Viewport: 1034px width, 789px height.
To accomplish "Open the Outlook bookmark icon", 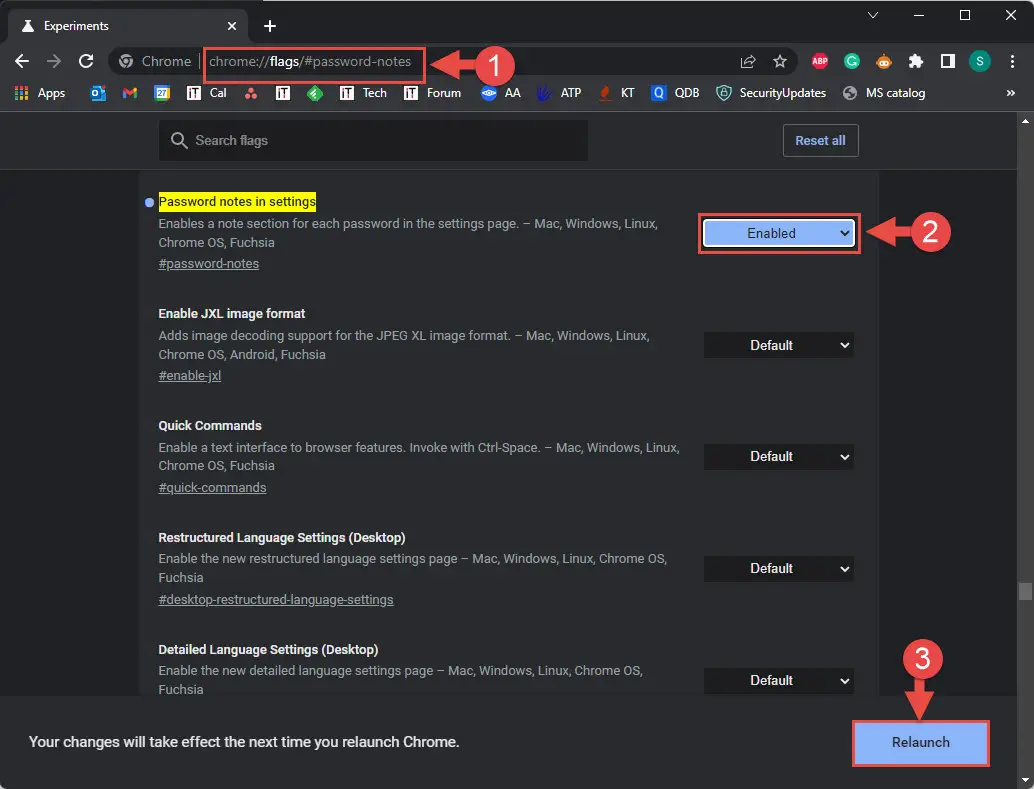I will coord(98,93).
